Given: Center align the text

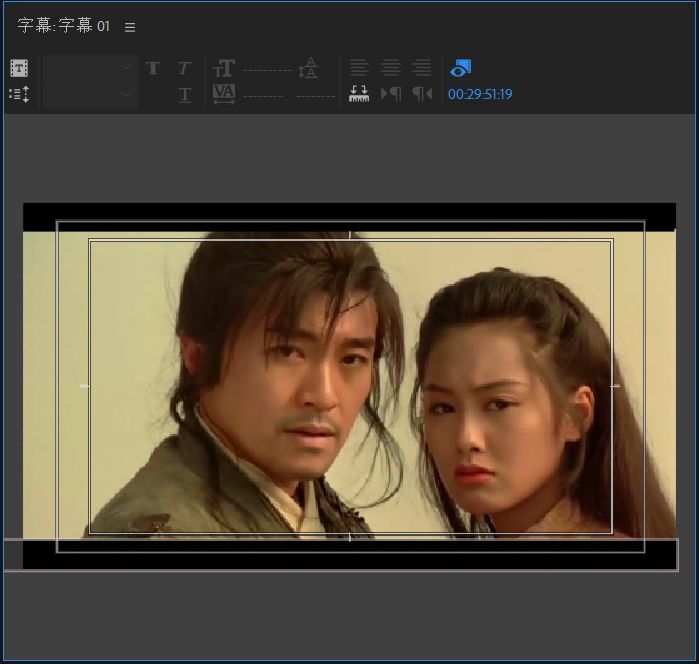Looking at the screenshot, I should pos(391,68).
